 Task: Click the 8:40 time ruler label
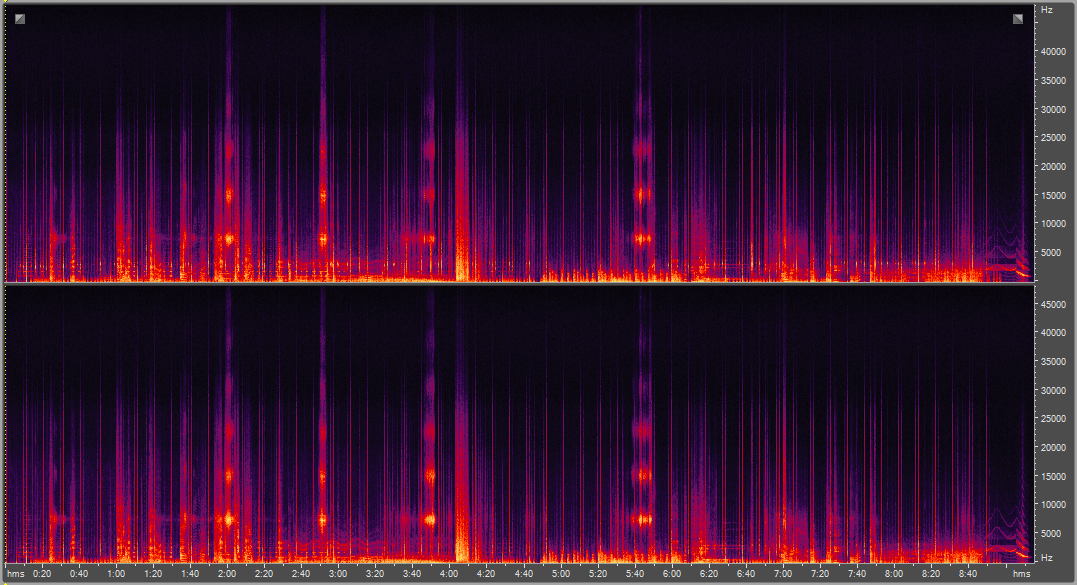coord(968,574)
